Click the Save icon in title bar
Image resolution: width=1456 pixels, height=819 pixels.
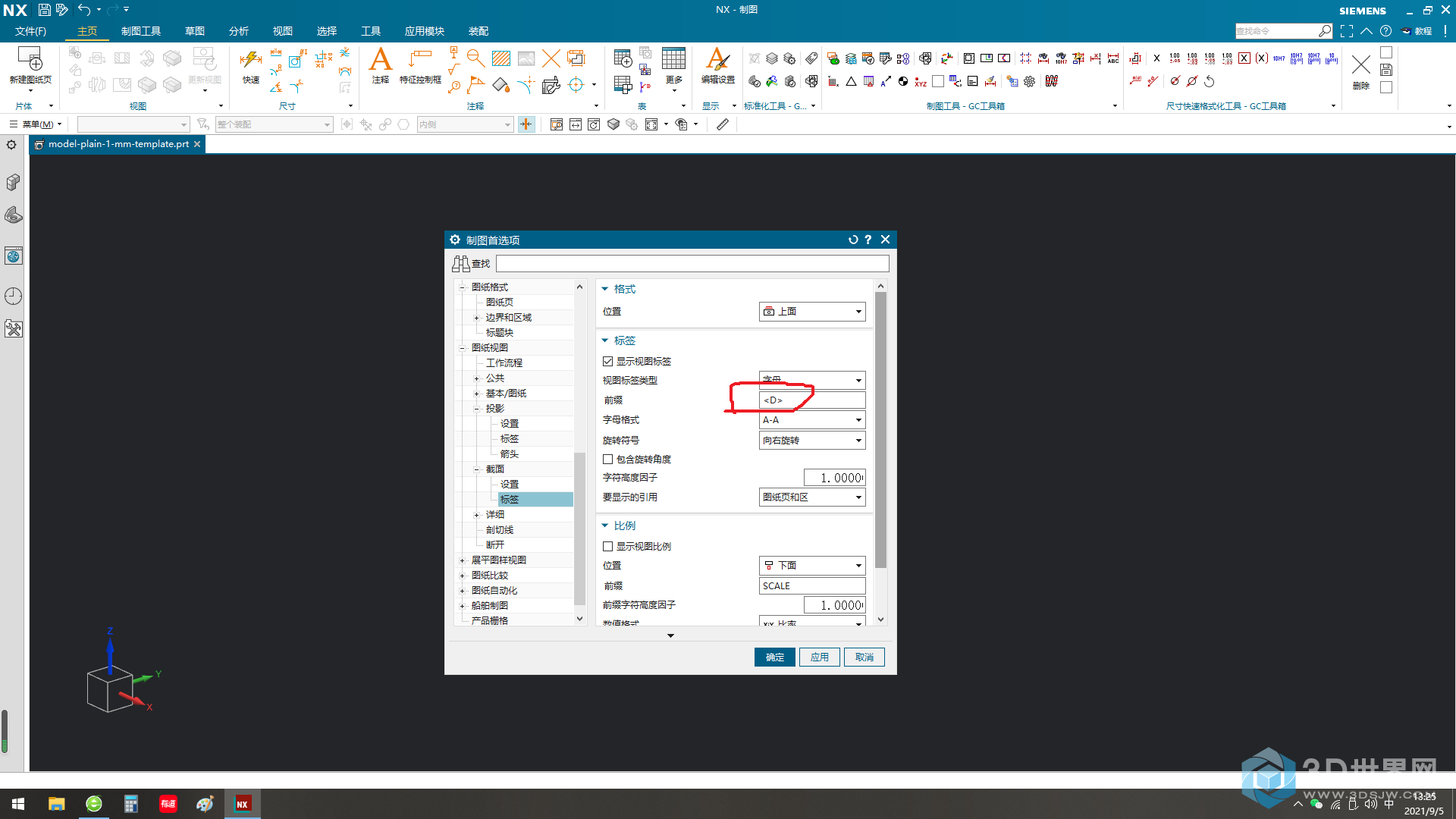tap(45, 10)
